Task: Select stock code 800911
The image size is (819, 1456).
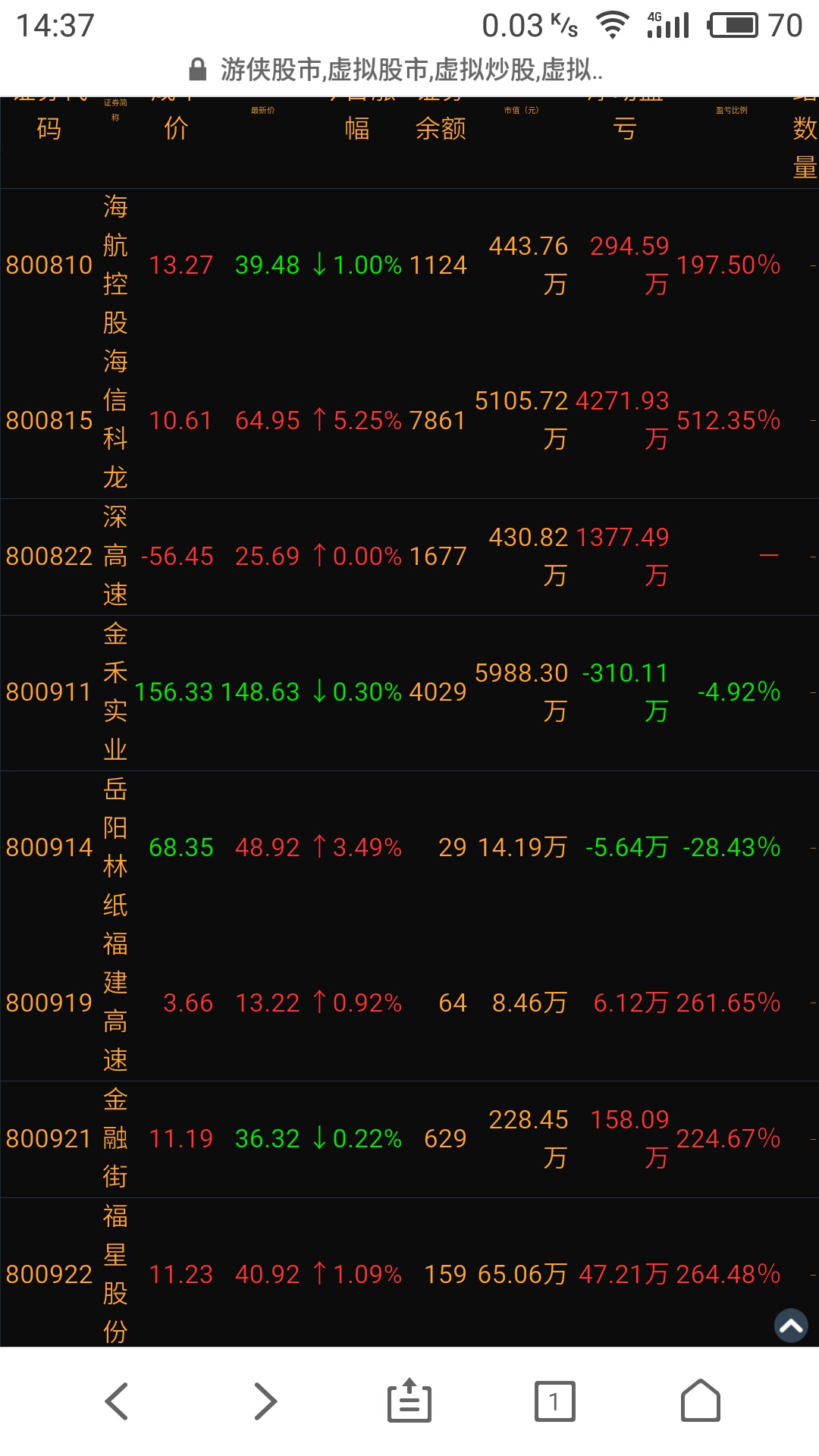Action: pyautogui.click(x=49, y=692)
